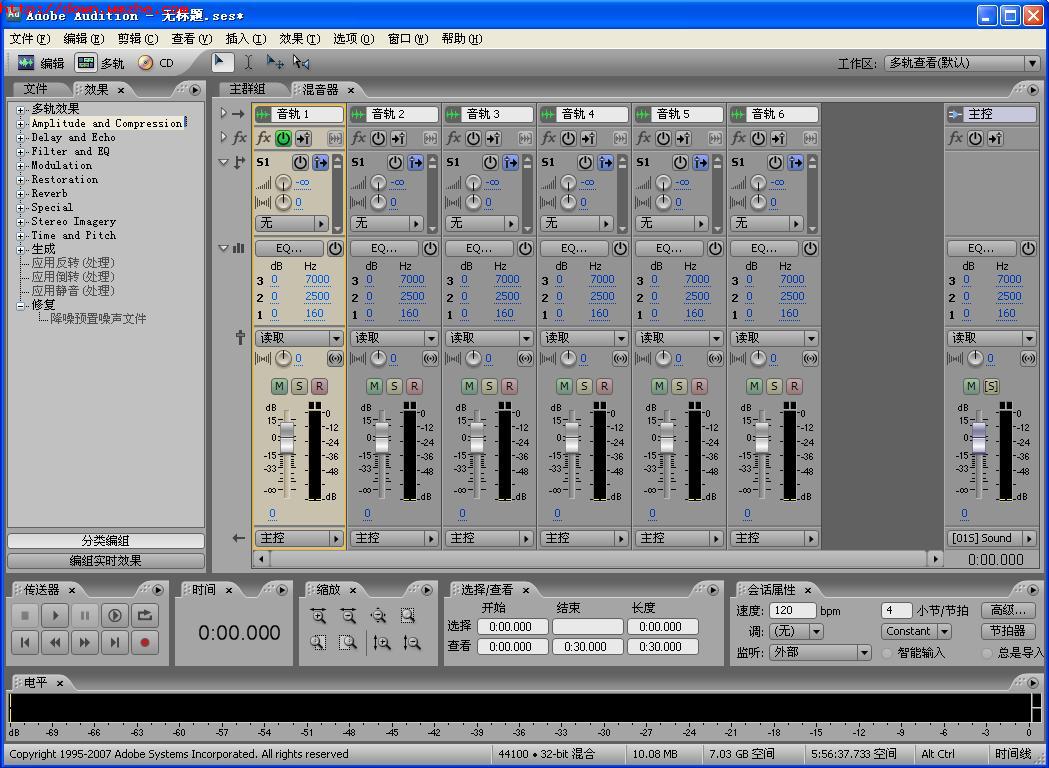Click the 选择 开始 time field
Image resolution: width=1049 pixels, height=768 pixels.
[x=512, y=627]
